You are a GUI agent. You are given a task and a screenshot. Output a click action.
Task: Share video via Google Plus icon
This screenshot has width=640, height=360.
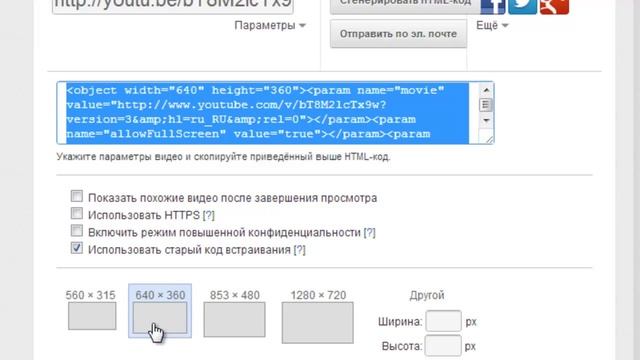tap(554, 7)
